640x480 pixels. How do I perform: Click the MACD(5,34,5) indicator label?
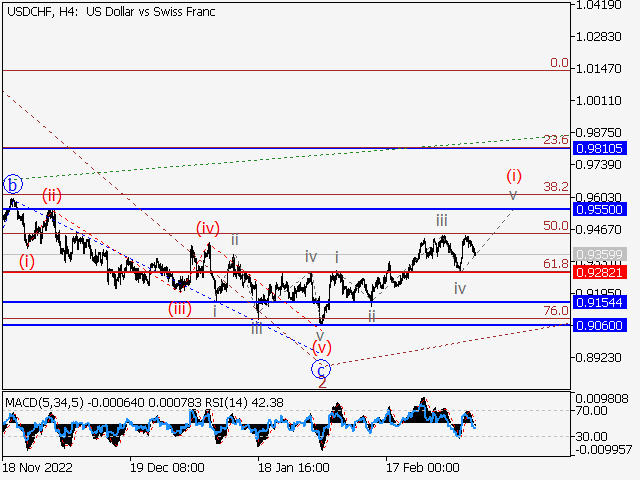point(44,403)
